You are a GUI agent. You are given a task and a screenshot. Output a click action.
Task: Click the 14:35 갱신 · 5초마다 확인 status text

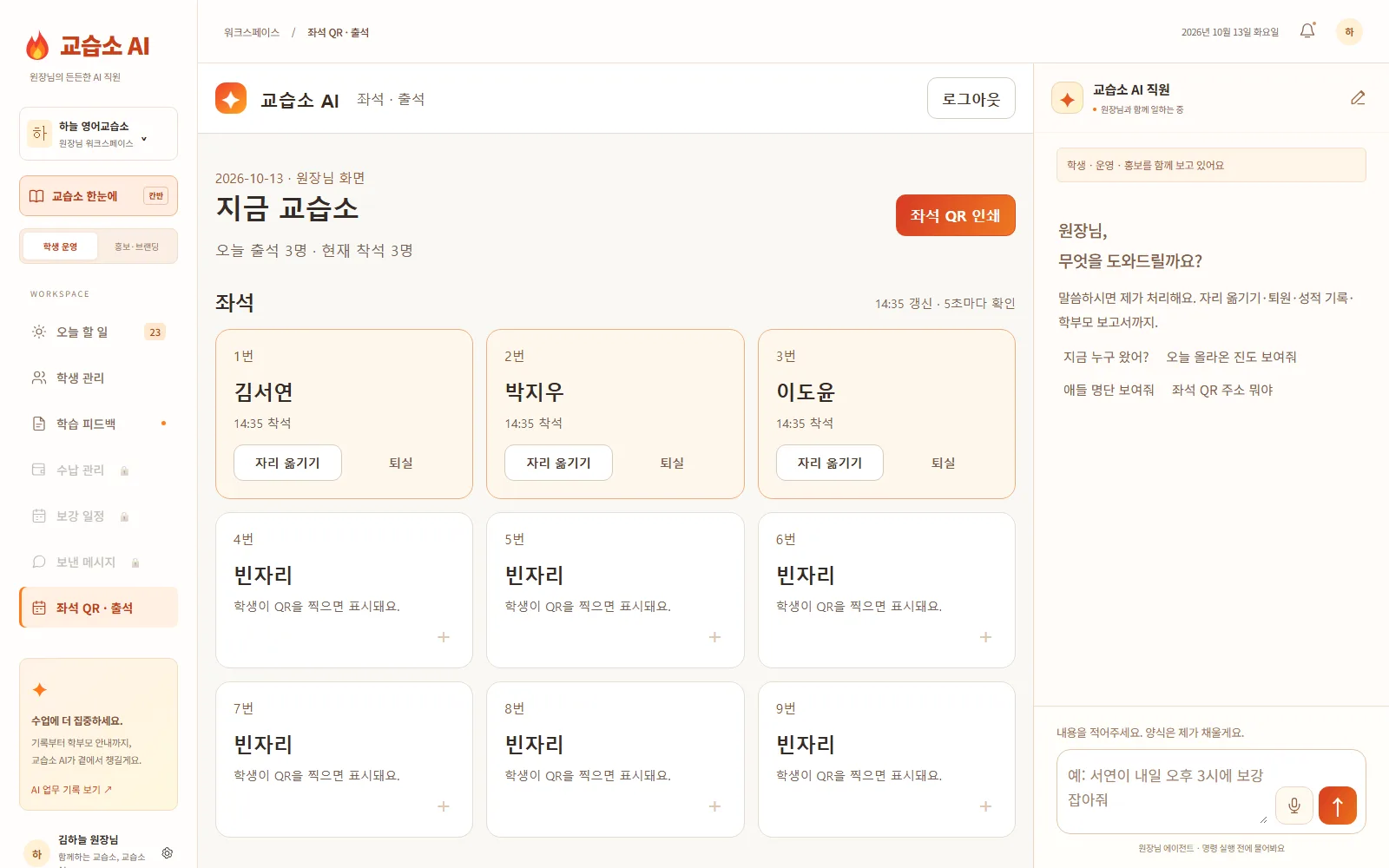click(945, 303)
